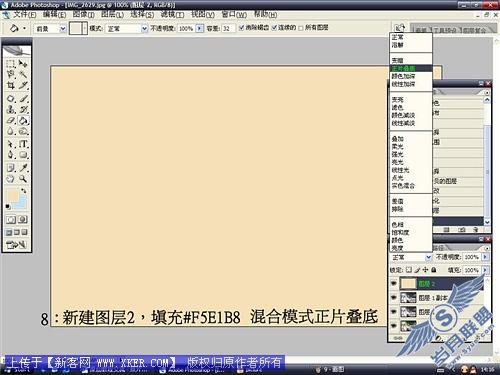Select the Eyedropper tool
500x375 pixels.
(x=23, y=168)
